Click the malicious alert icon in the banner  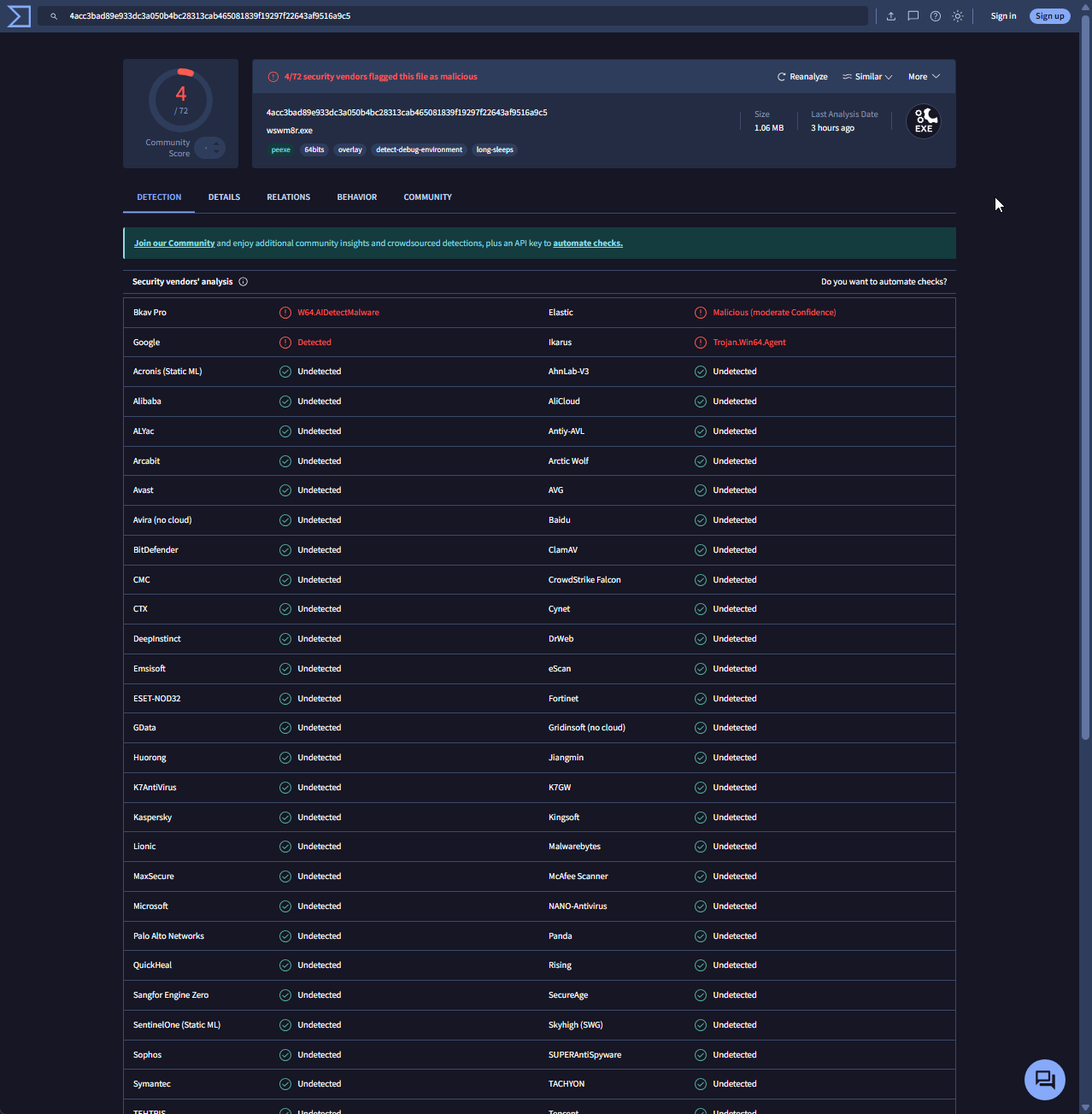(273, 77)
